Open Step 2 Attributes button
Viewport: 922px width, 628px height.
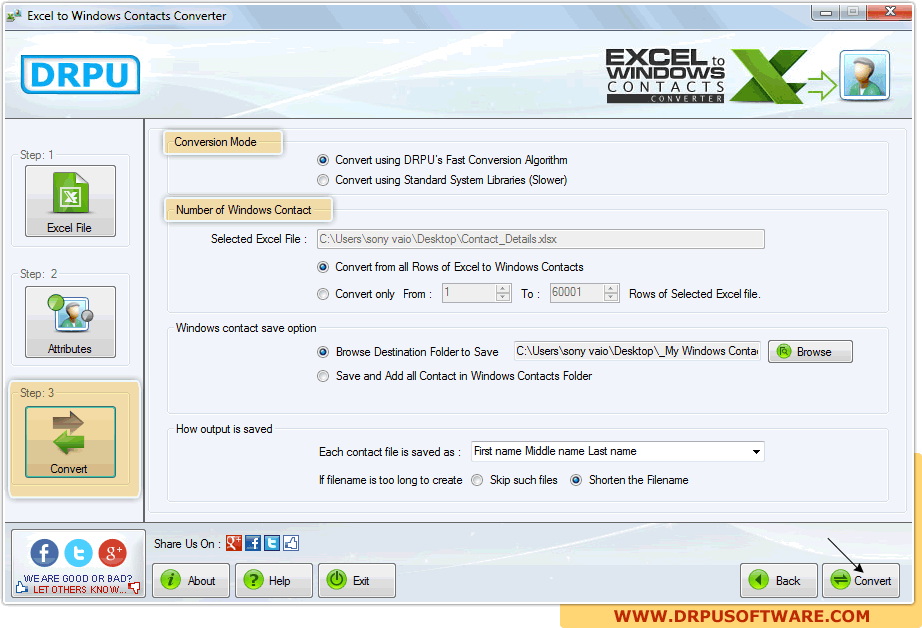click(70, 322)
